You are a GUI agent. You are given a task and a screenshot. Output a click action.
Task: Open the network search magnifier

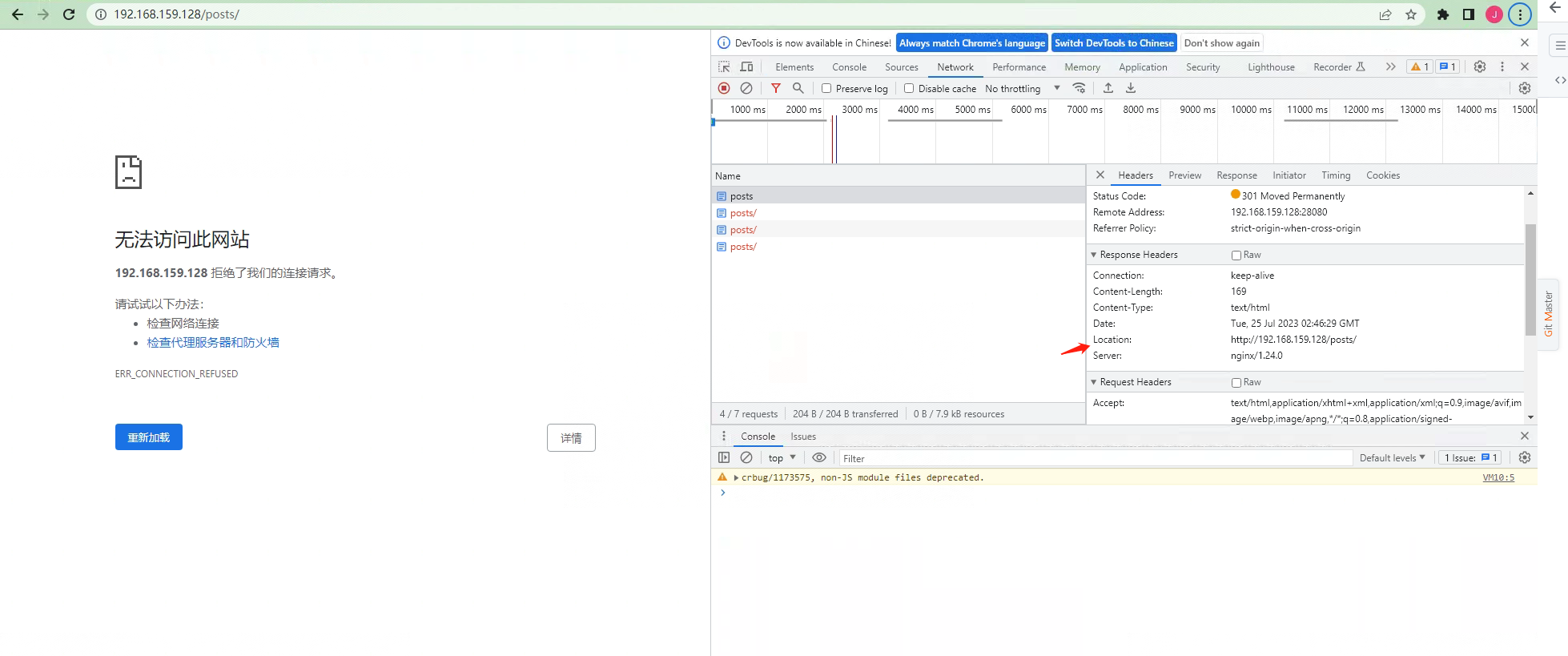tap(798, 88)
